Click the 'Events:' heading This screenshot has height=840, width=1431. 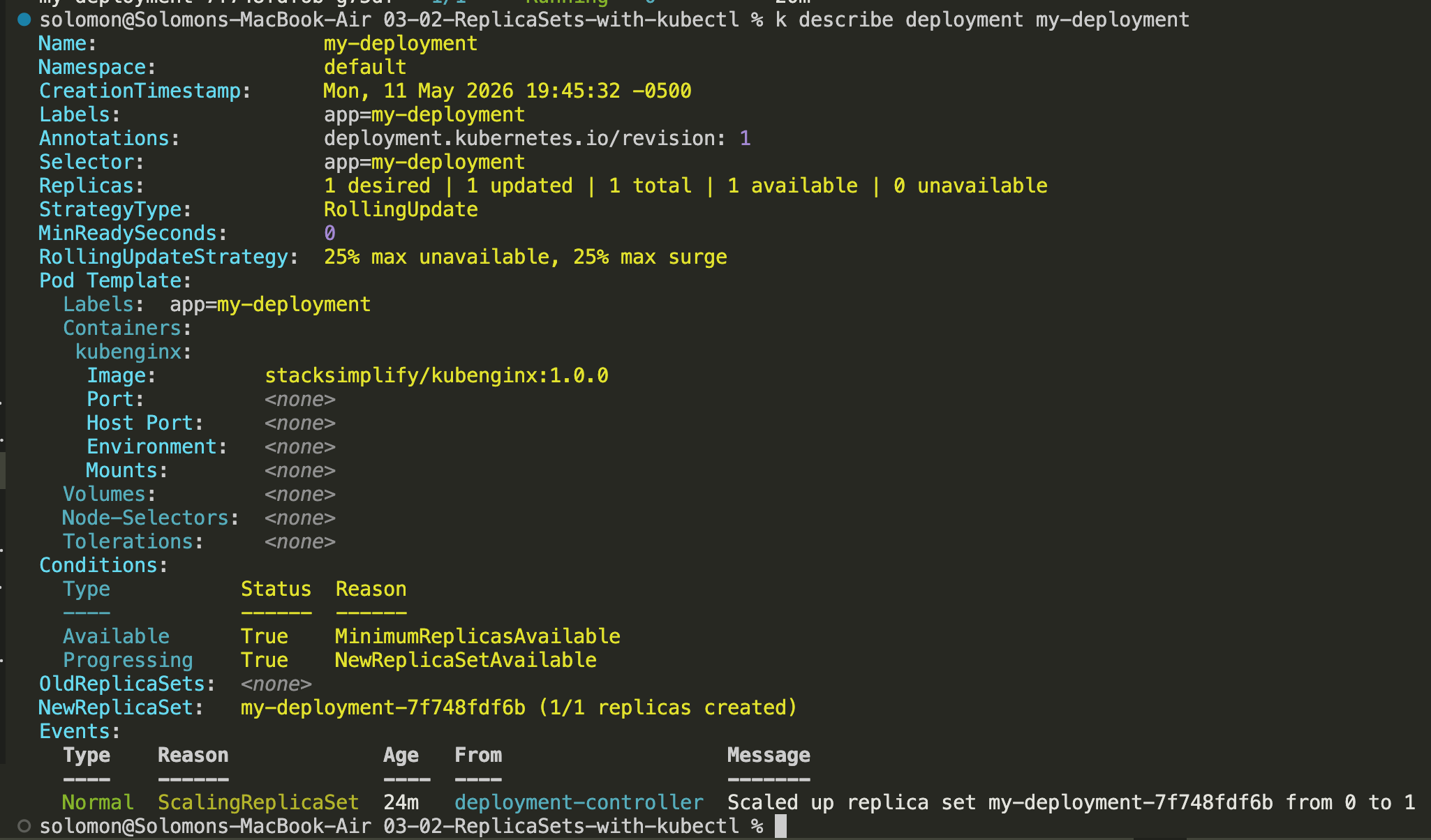point(80,731)
